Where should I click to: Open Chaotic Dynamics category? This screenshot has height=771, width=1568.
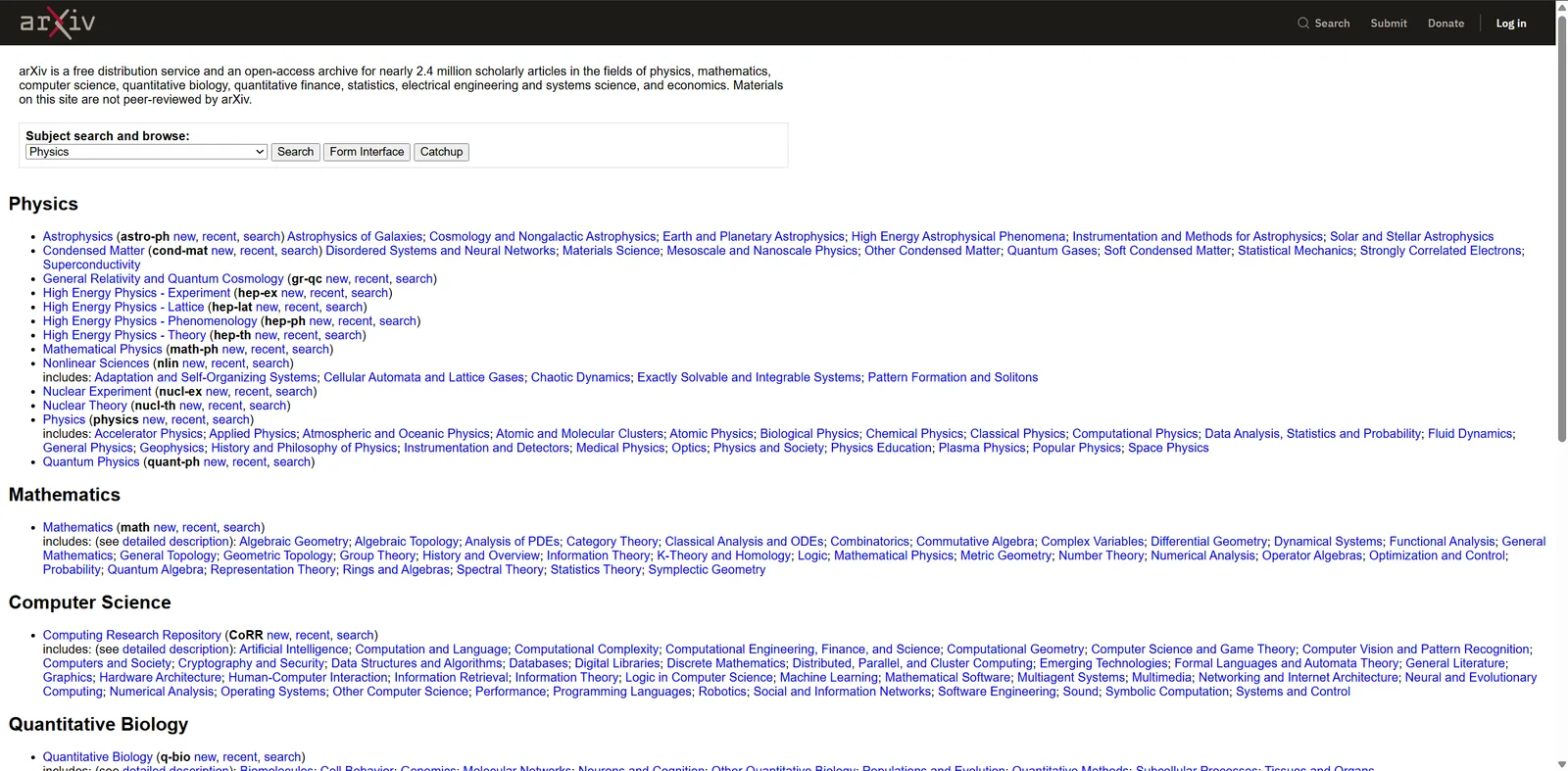[x=581, y=377]
